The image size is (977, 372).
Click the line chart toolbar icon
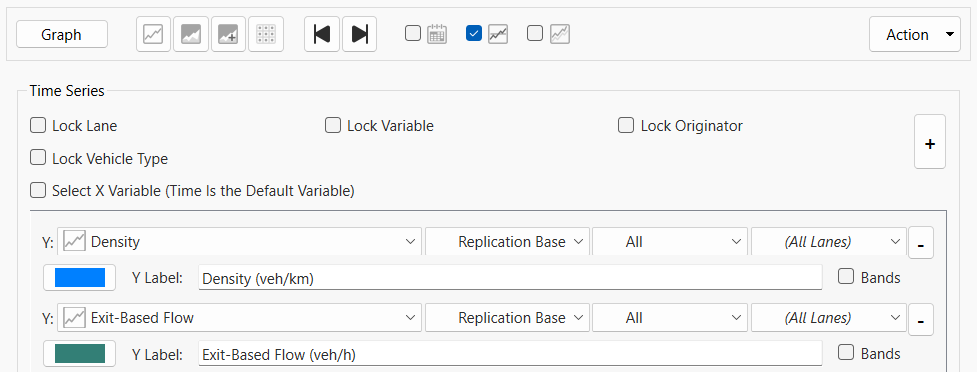pyautogui.click(x=153, y=34)
